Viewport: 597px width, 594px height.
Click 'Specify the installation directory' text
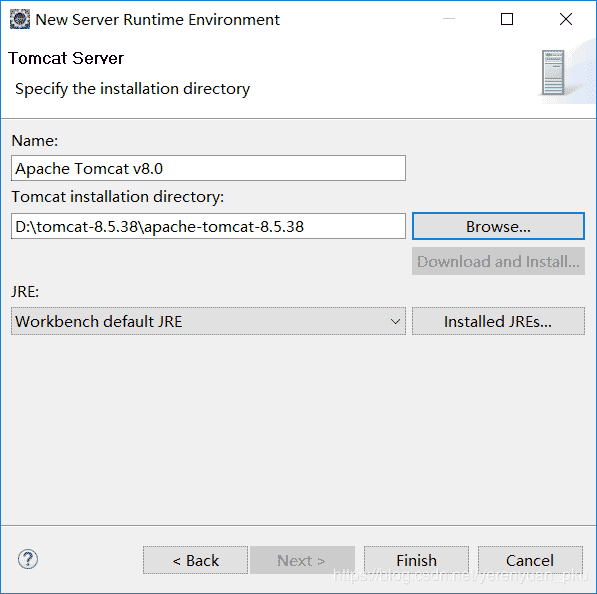click(132, 89)
